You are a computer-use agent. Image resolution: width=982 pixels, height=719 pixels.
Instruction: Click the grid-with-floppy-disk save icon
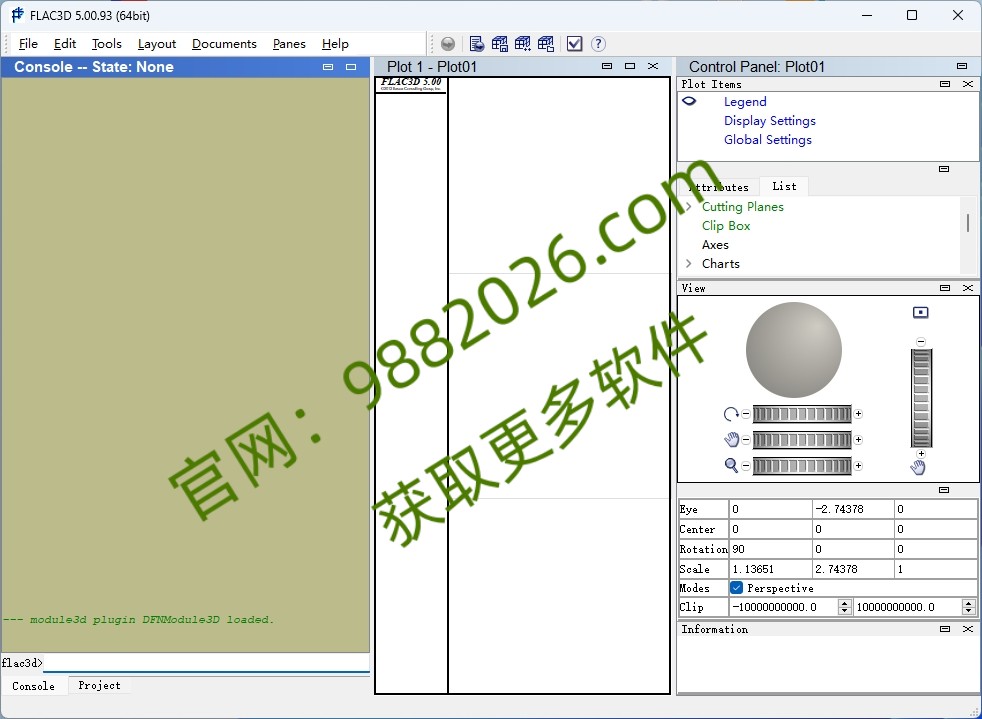[500, 44]
